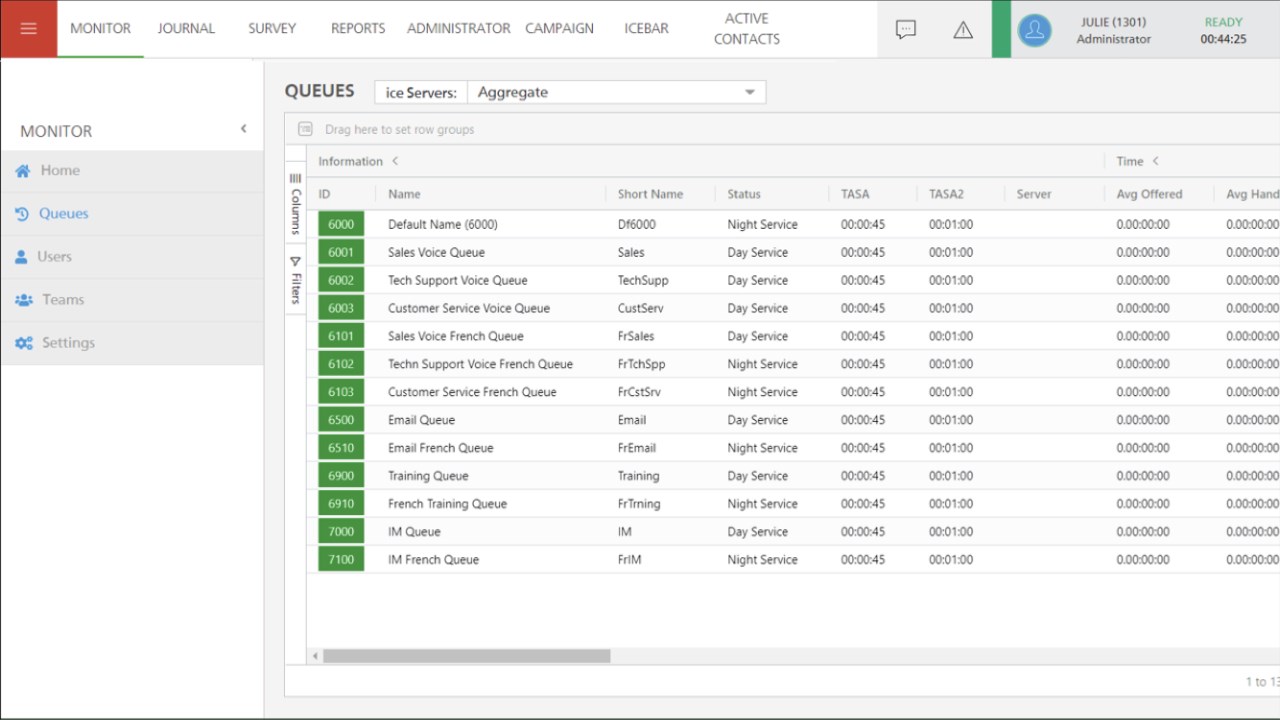Viewport: 1280px width, 720px height.
Task: Click the row groups panel icon
Action: 305,129
